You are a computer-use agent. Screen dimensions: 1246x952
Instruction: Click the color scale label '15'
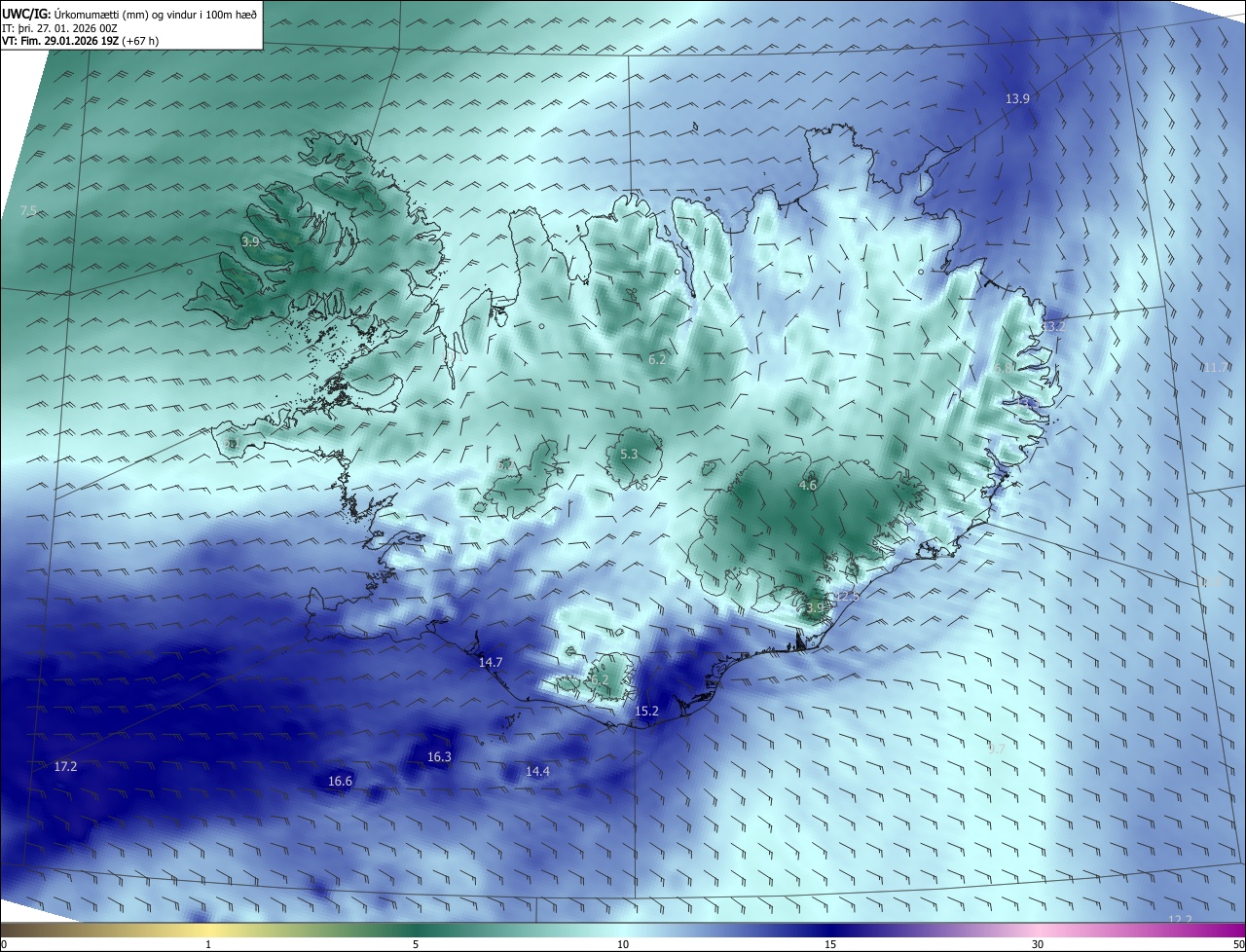click(830, 944)
